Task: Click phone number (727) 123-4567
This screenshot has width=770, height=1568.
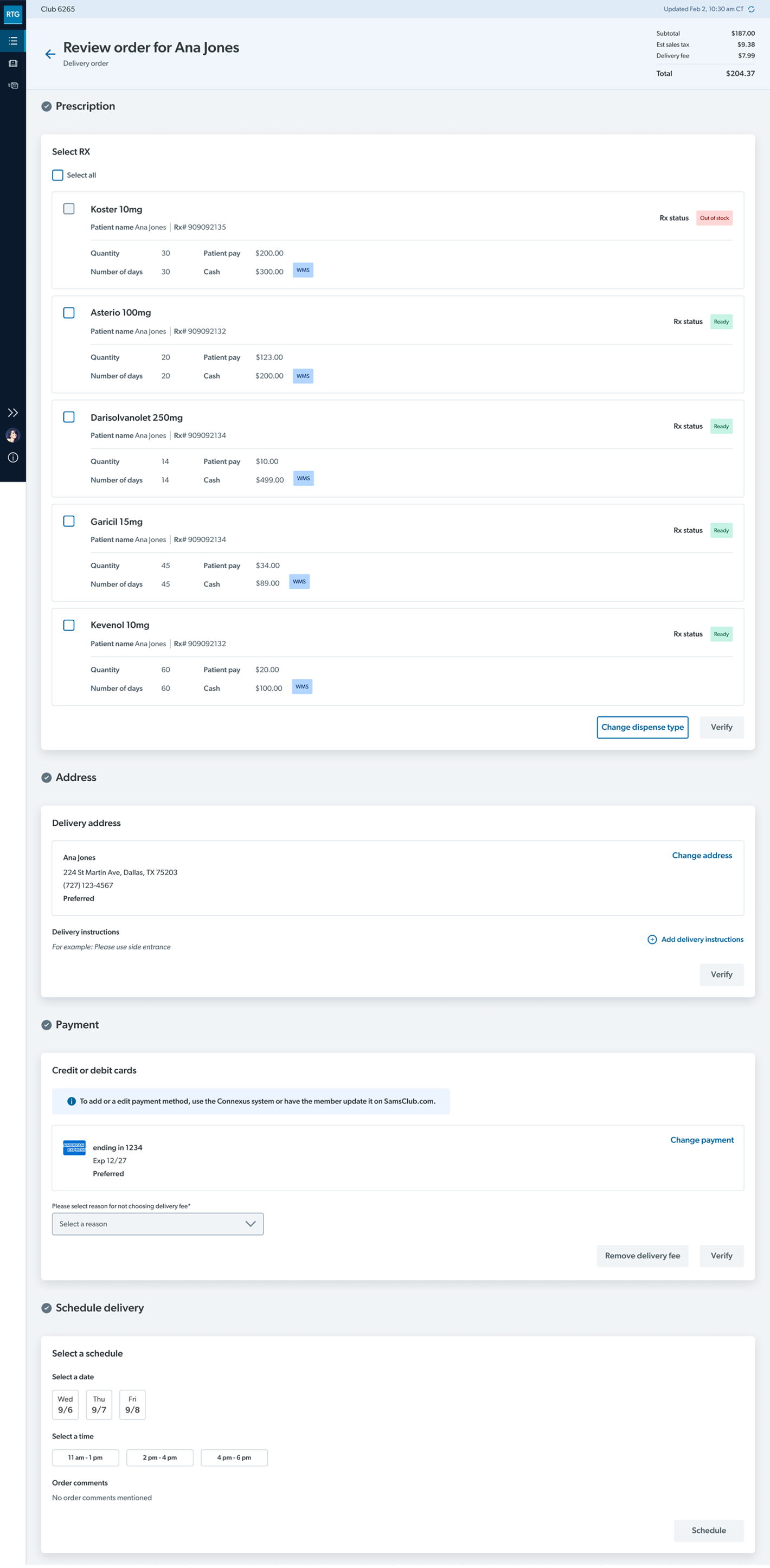Action: (x=88, y=885)
